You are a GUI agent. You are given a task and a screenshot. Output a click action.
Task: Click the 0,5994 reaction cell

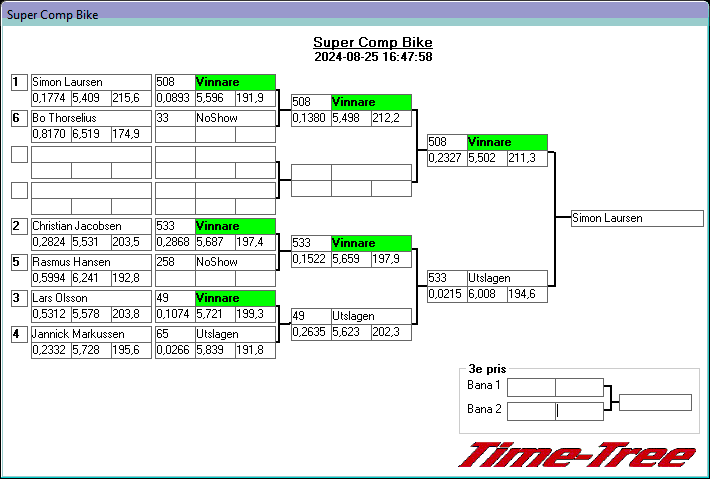(51, 278)
